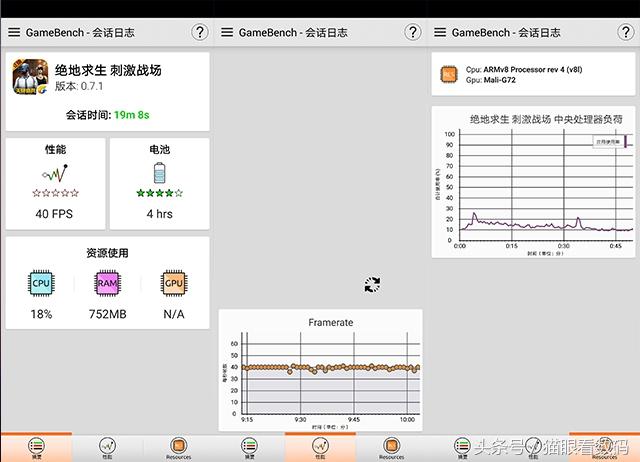Viewport: 640px width, 462px height.
Task: Select the 摘要 tab in the summary panel
Action: (36, 447)
